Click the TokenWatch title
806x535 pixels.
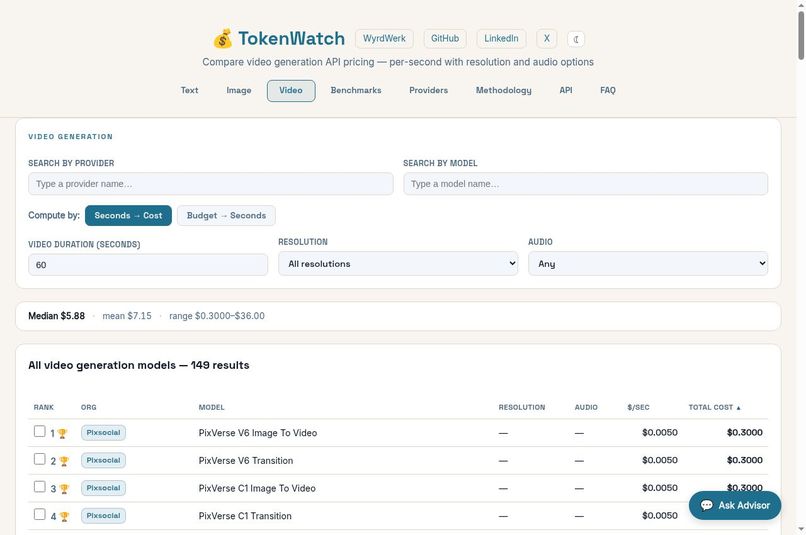tap(291, 39)
